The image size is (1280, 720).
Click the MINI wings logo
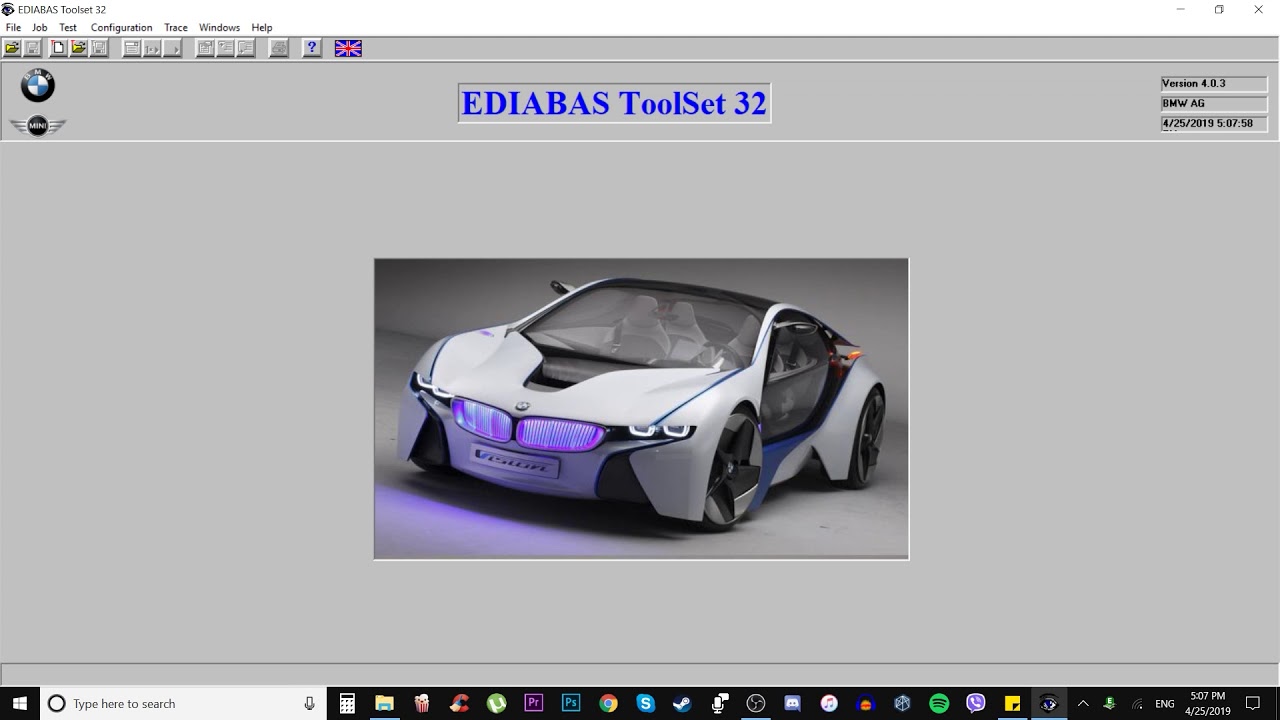pyautogui.click(x=38, y=126)
